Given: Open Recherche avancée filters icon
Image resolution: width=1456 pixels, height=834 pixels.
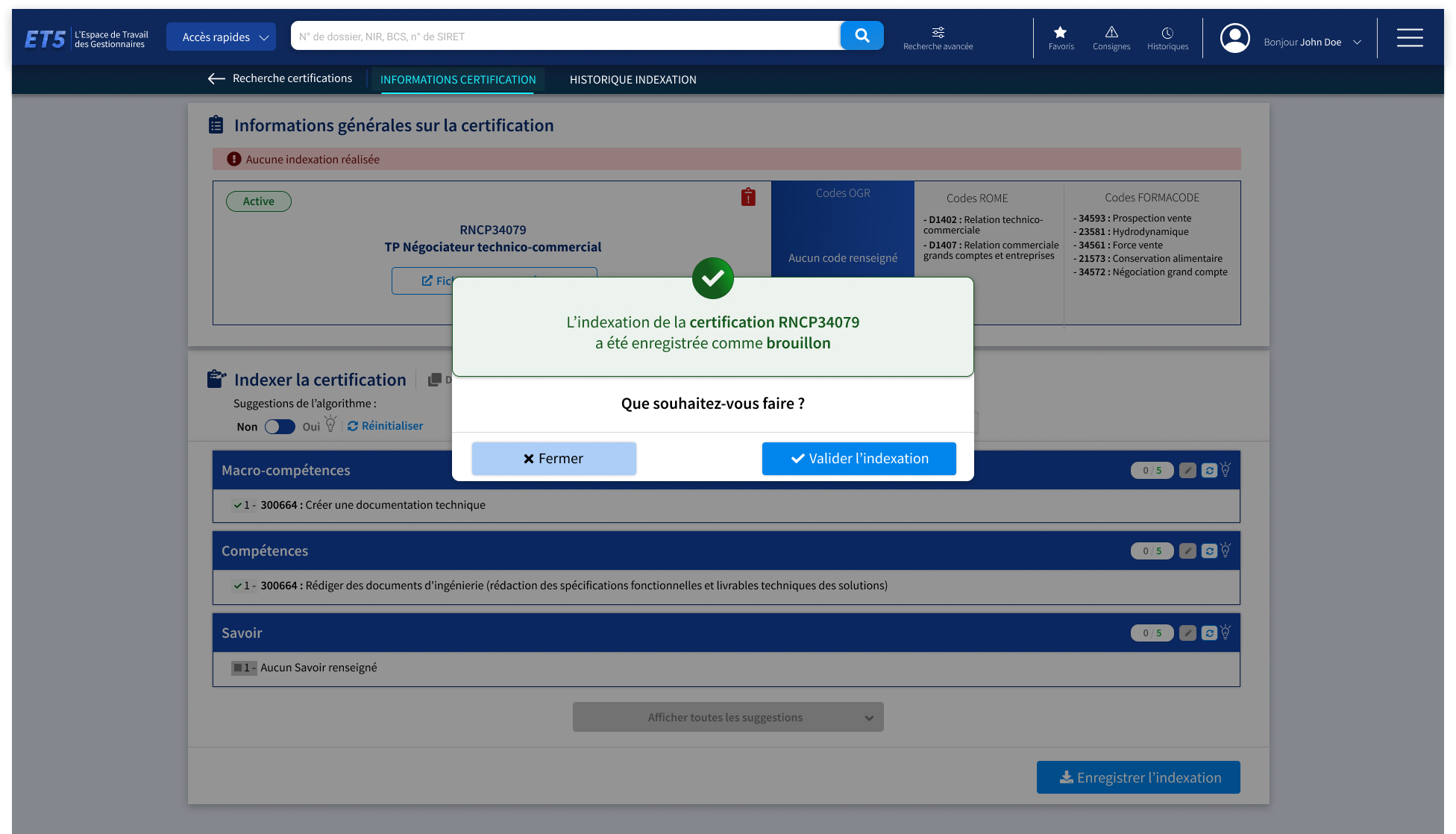Looking at the screenshot, I should 938,33.
